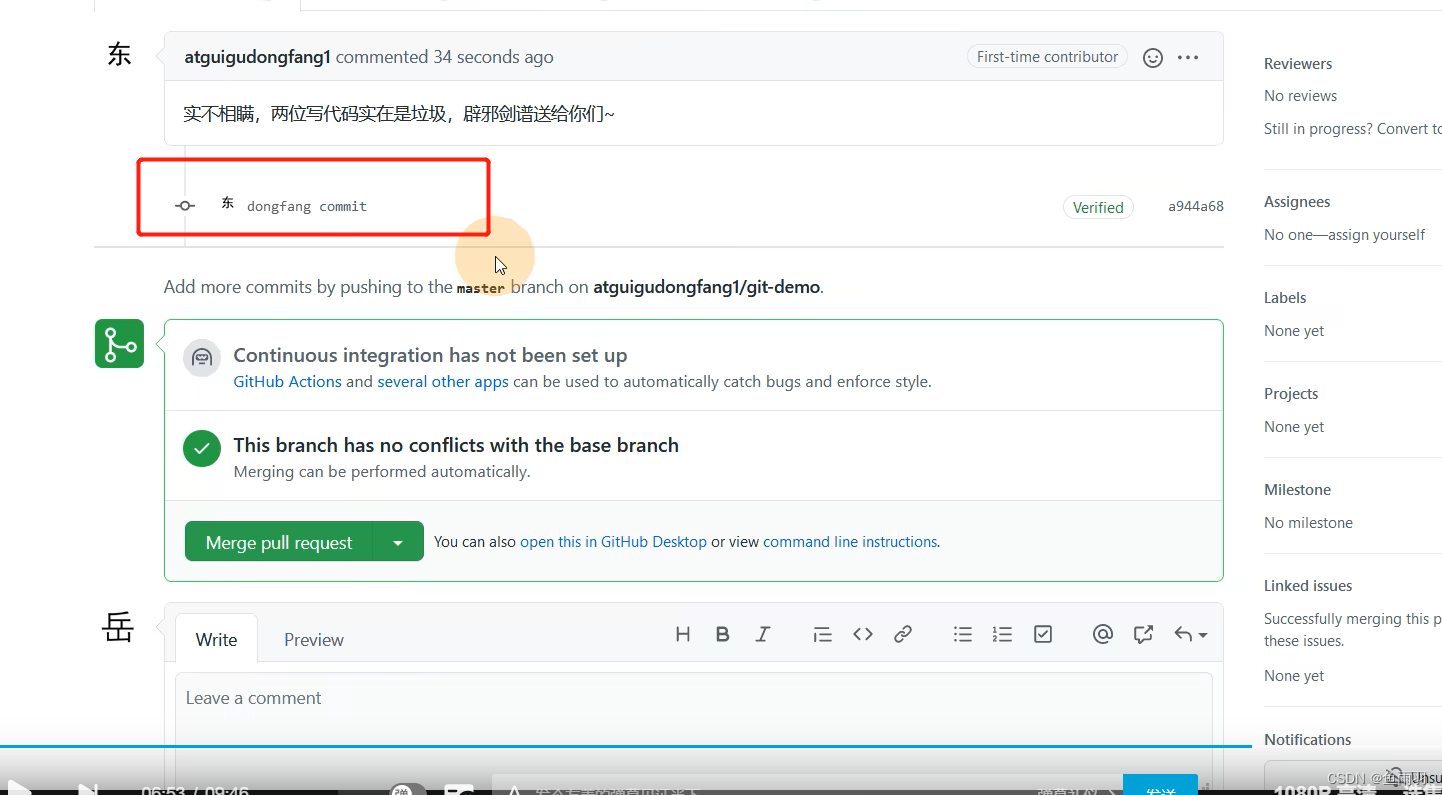Click the green merge branch icon
This screenshot has height=795, width=1442.
coord(119,343)
